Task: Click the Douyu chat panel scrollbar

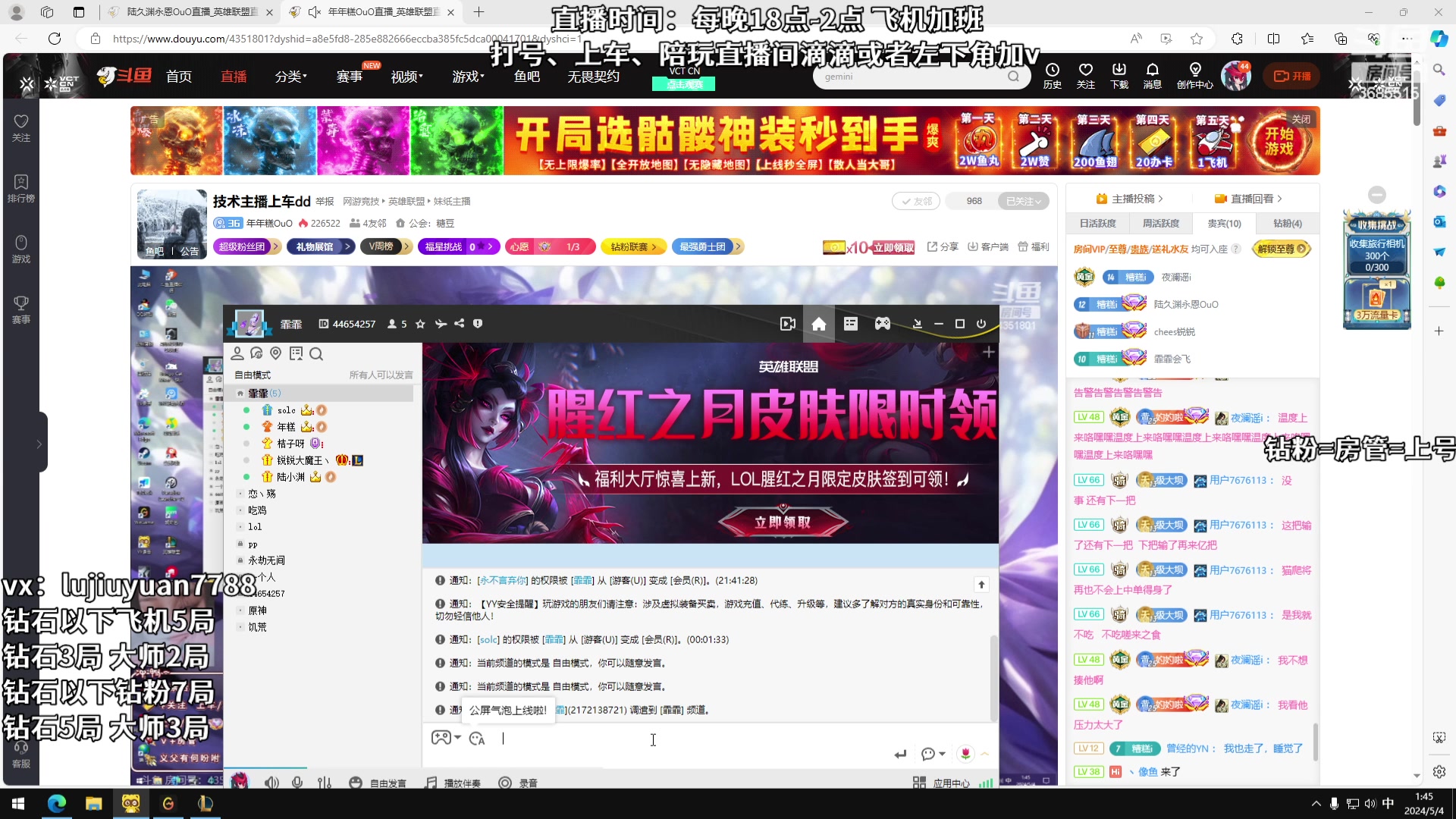Action: point(1315,741)
